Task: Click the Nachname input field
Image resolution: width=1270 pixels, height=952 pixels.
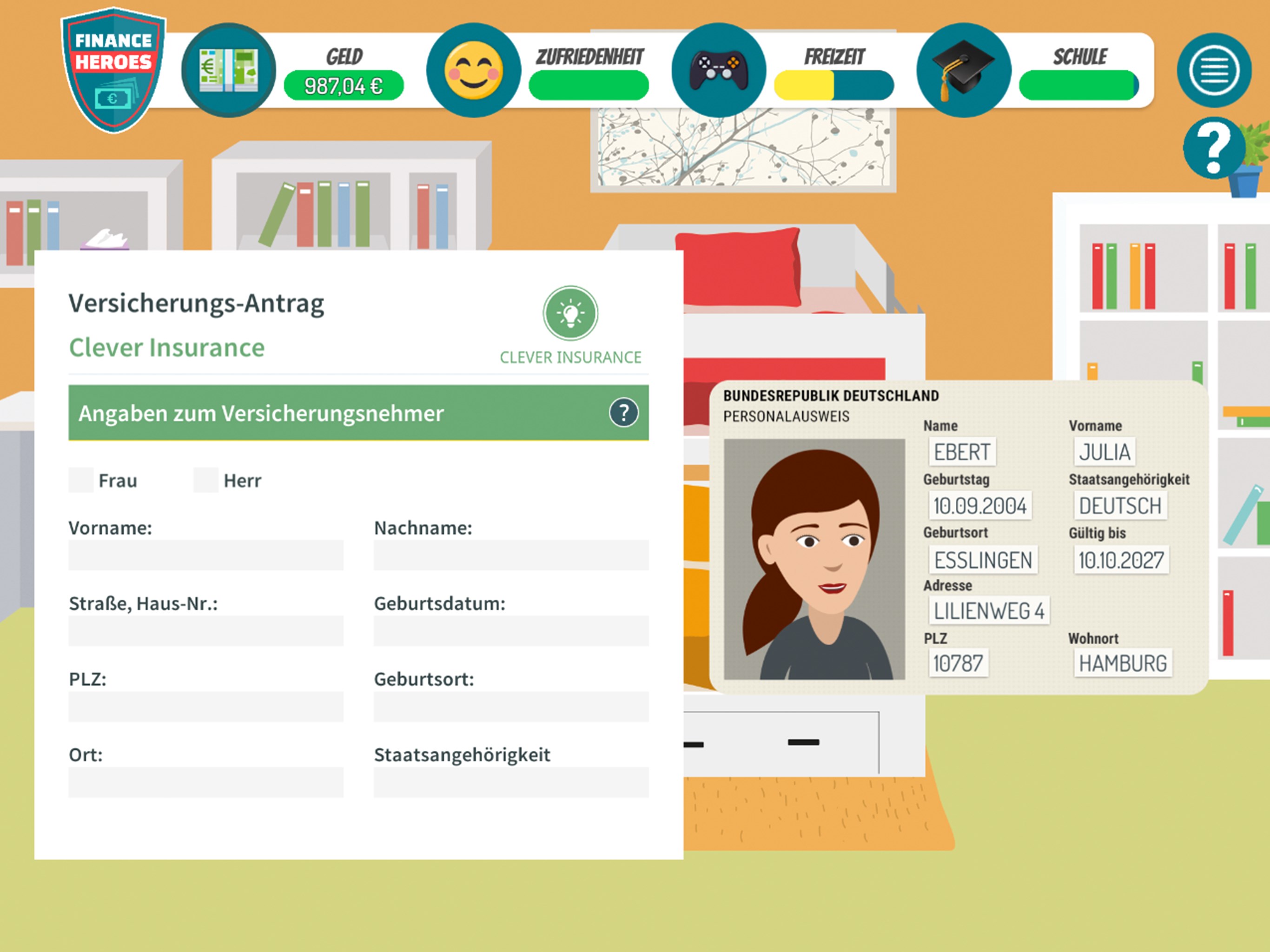Action: [x=511, y=555]
